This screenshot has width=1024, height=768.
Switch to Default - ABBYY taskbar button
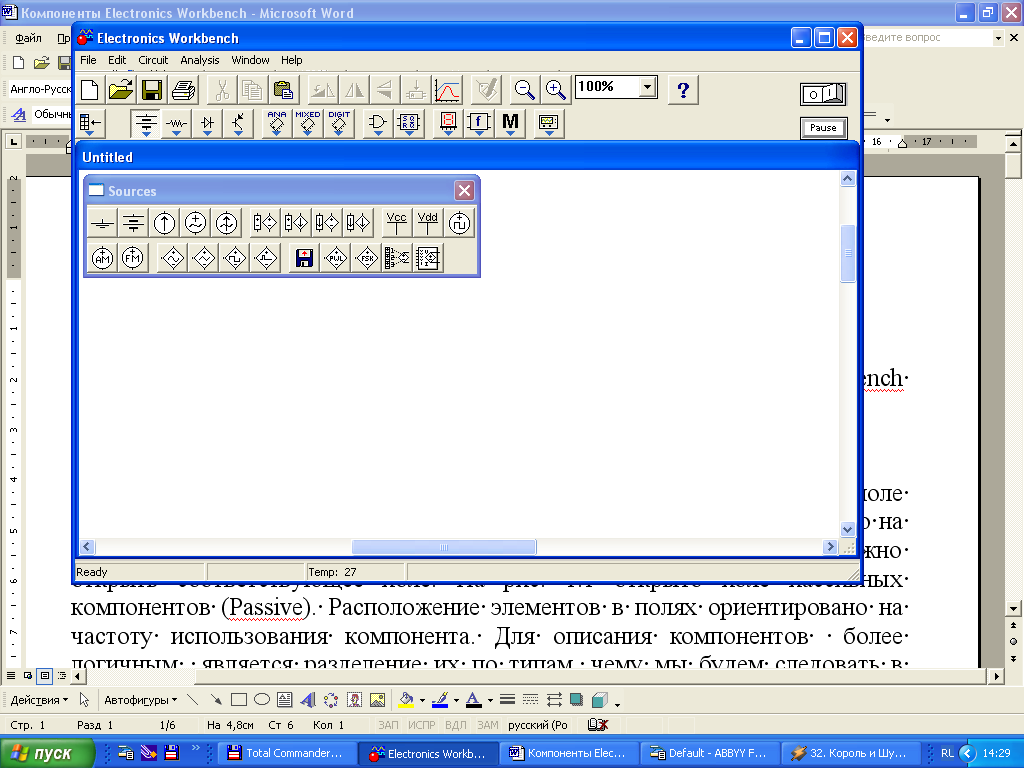(709, 753)
